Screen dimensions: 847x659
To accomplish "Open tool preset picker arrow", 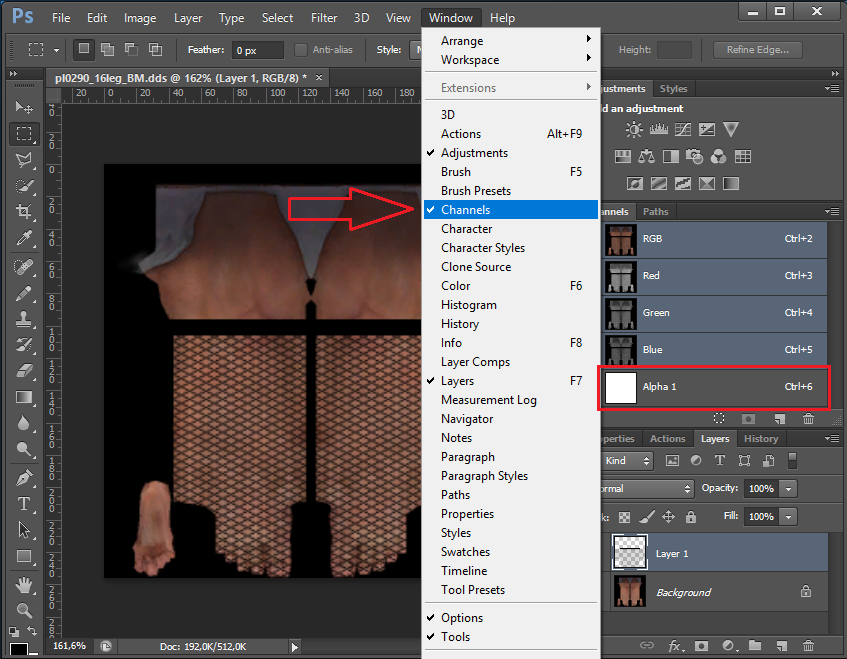I will tap(56, 50).
